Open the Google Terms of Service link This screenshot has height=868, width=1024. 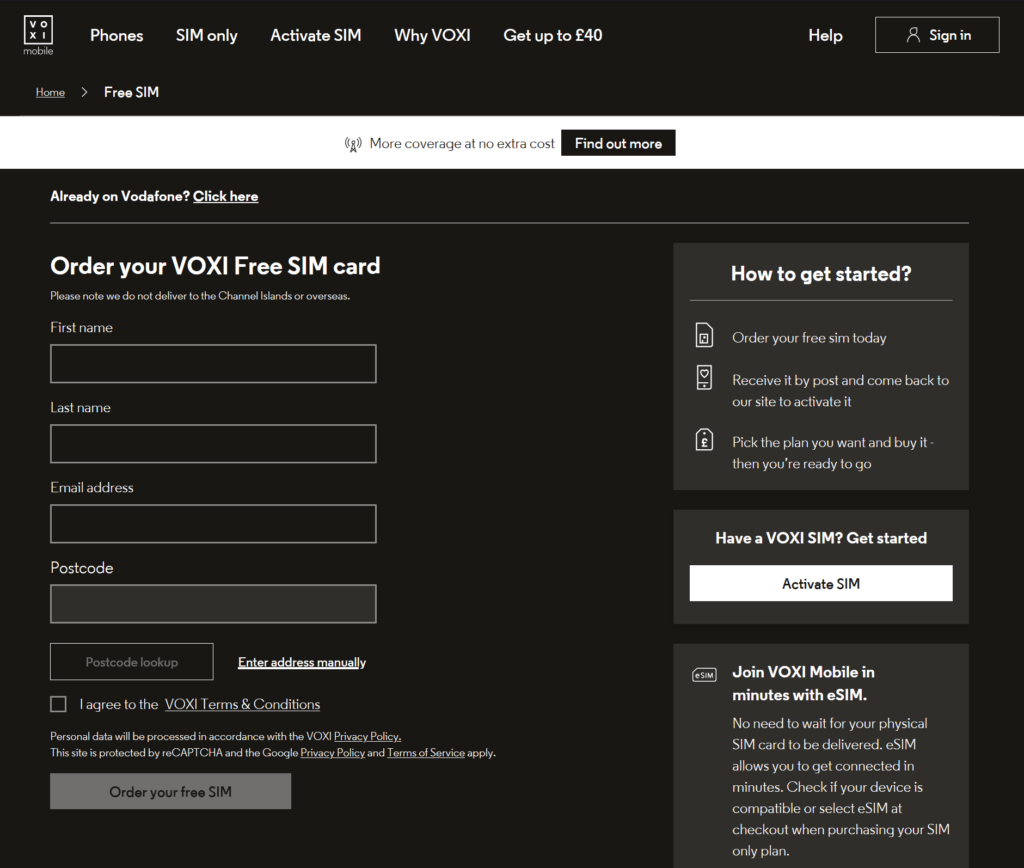[426, 752]
